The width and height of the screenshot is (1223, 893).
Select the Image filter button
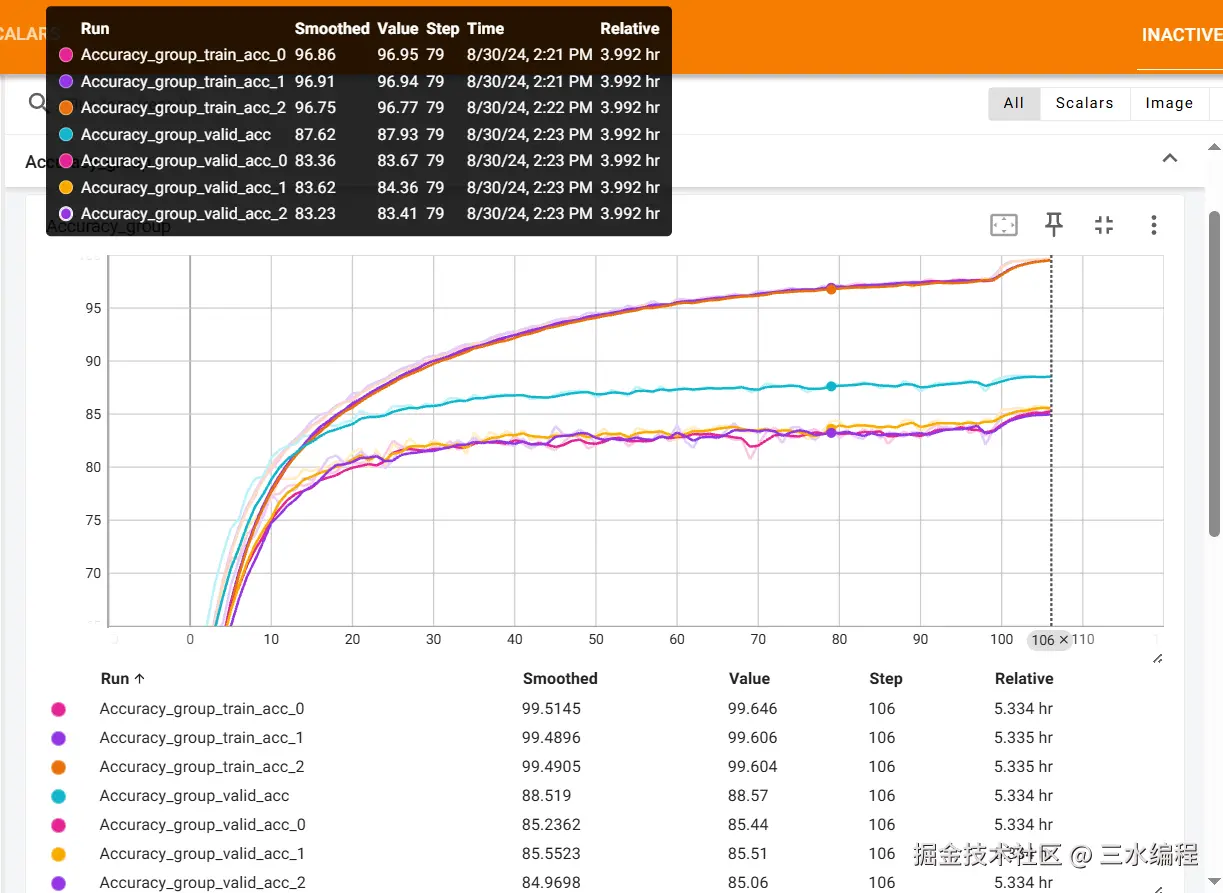(x=1169, y=103)
